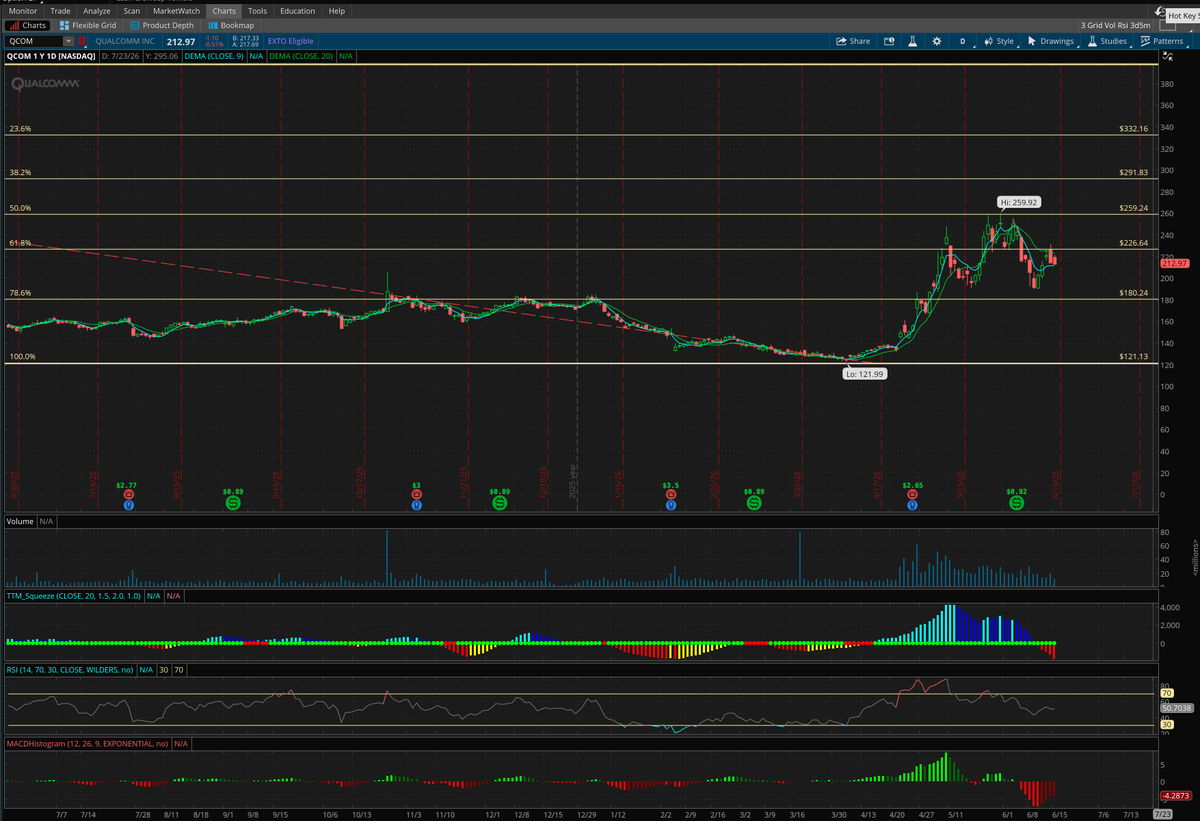This screenshot has width=1200, height=821.
Task: Open the Help tab
Action: point(337,10)
